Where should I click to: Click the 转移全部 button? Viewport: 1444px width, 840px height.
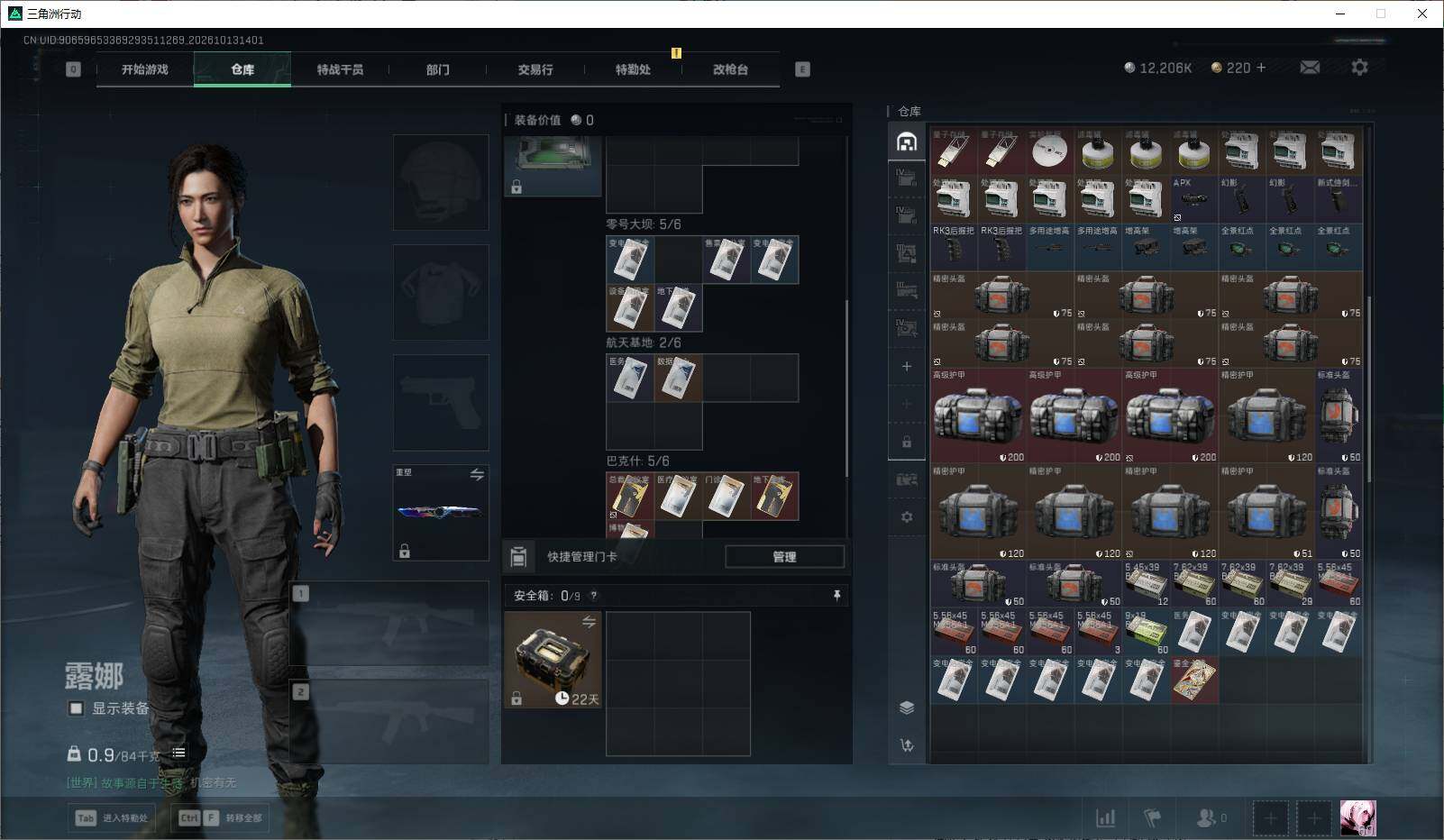pos(221,817)
